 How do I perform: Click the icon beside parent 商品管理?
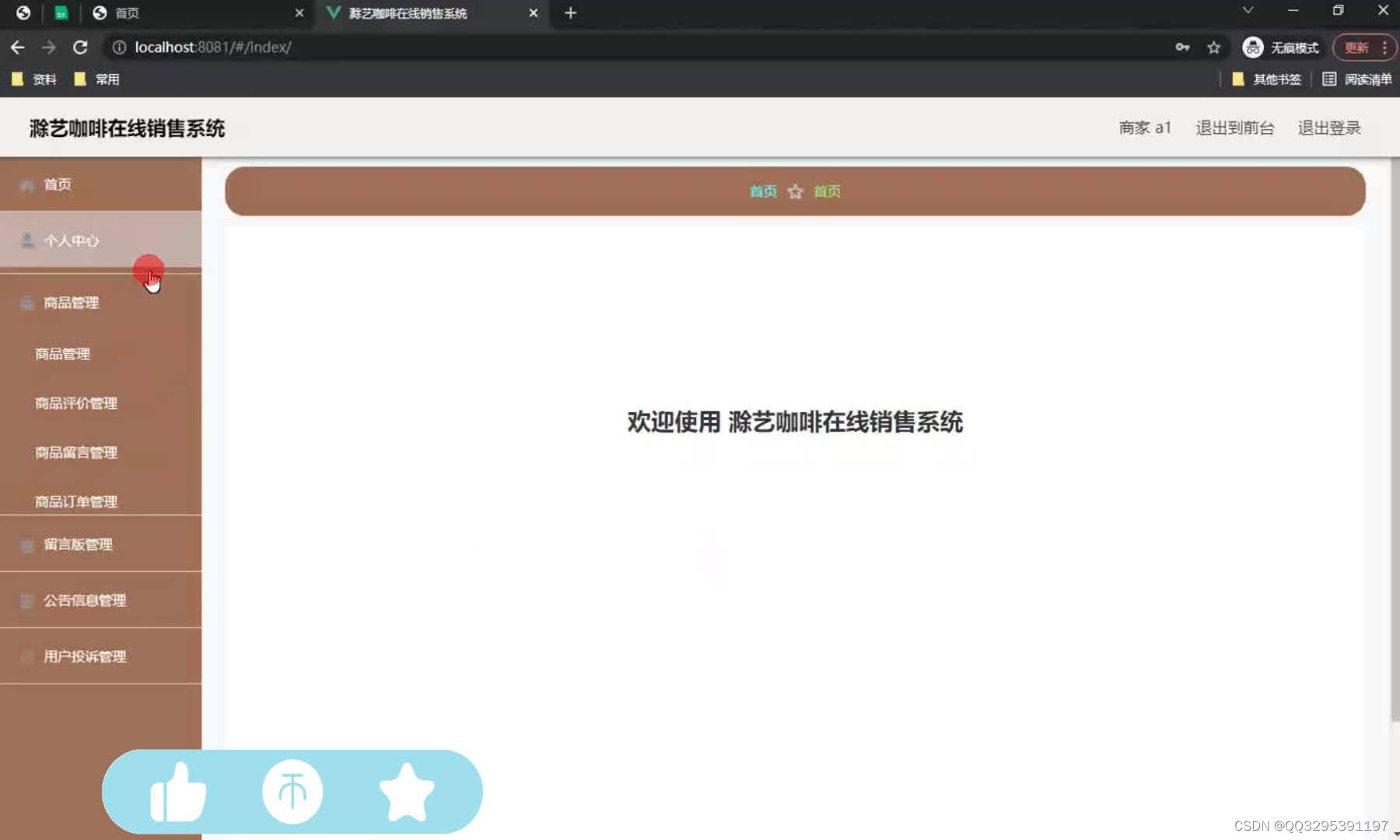coord(27,303)
